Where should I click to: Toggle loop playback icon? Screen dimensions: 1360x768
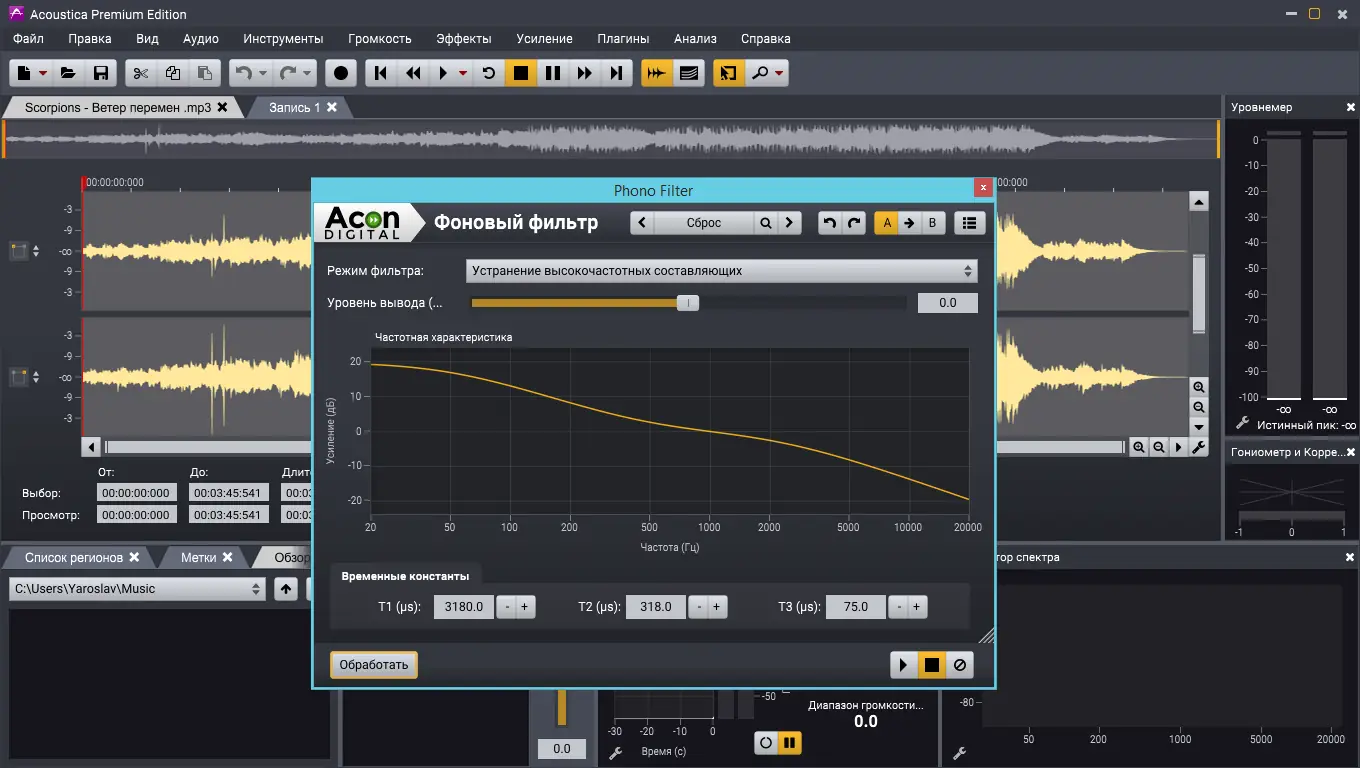[489, 73]
